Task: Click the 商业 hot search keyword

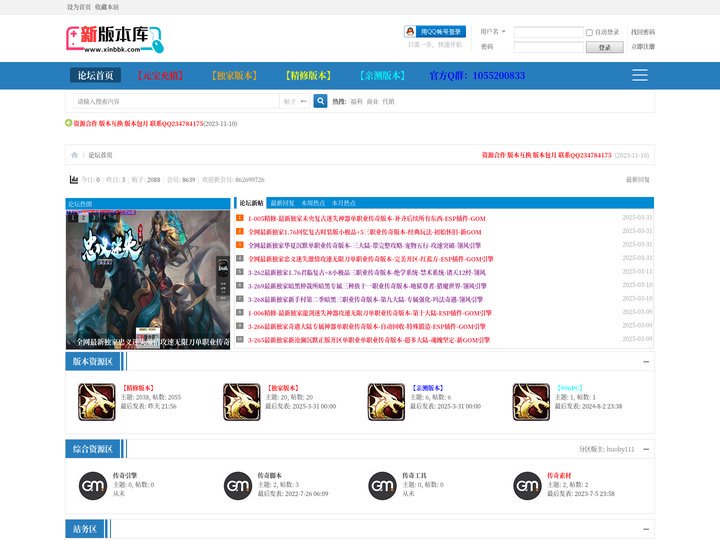Action: [x=372, y=101]
